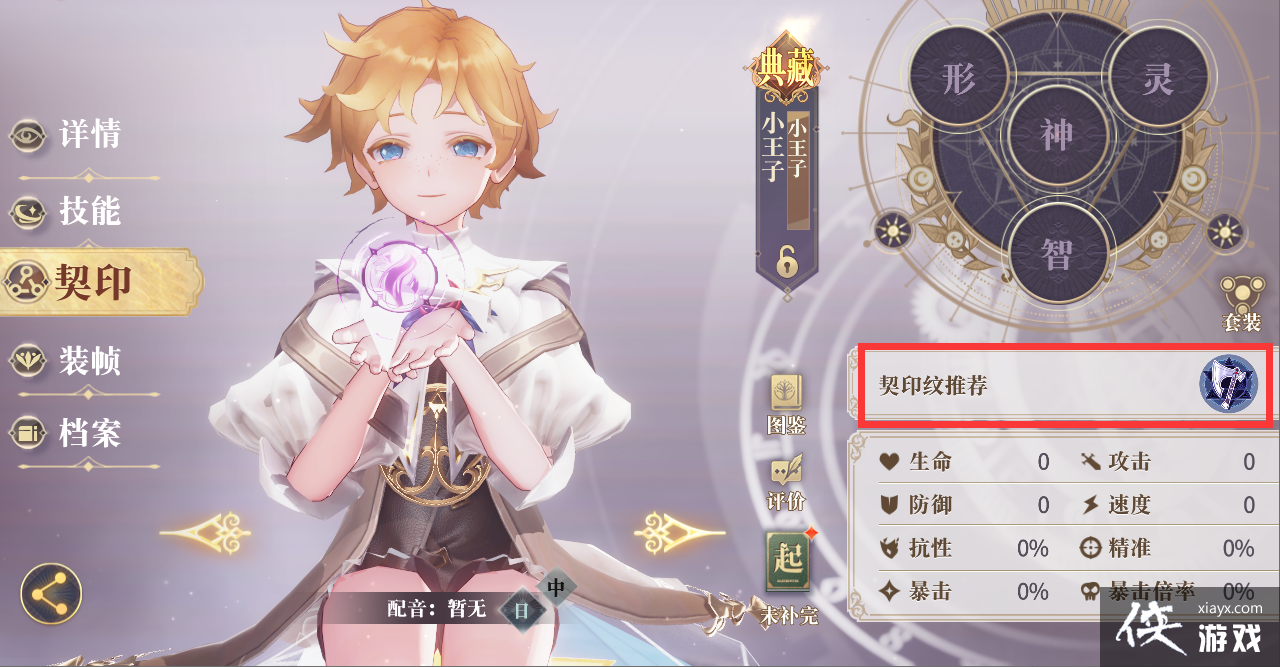Open the 图鉴 book icon
The image size is (1280, 667).
(786, 394)
